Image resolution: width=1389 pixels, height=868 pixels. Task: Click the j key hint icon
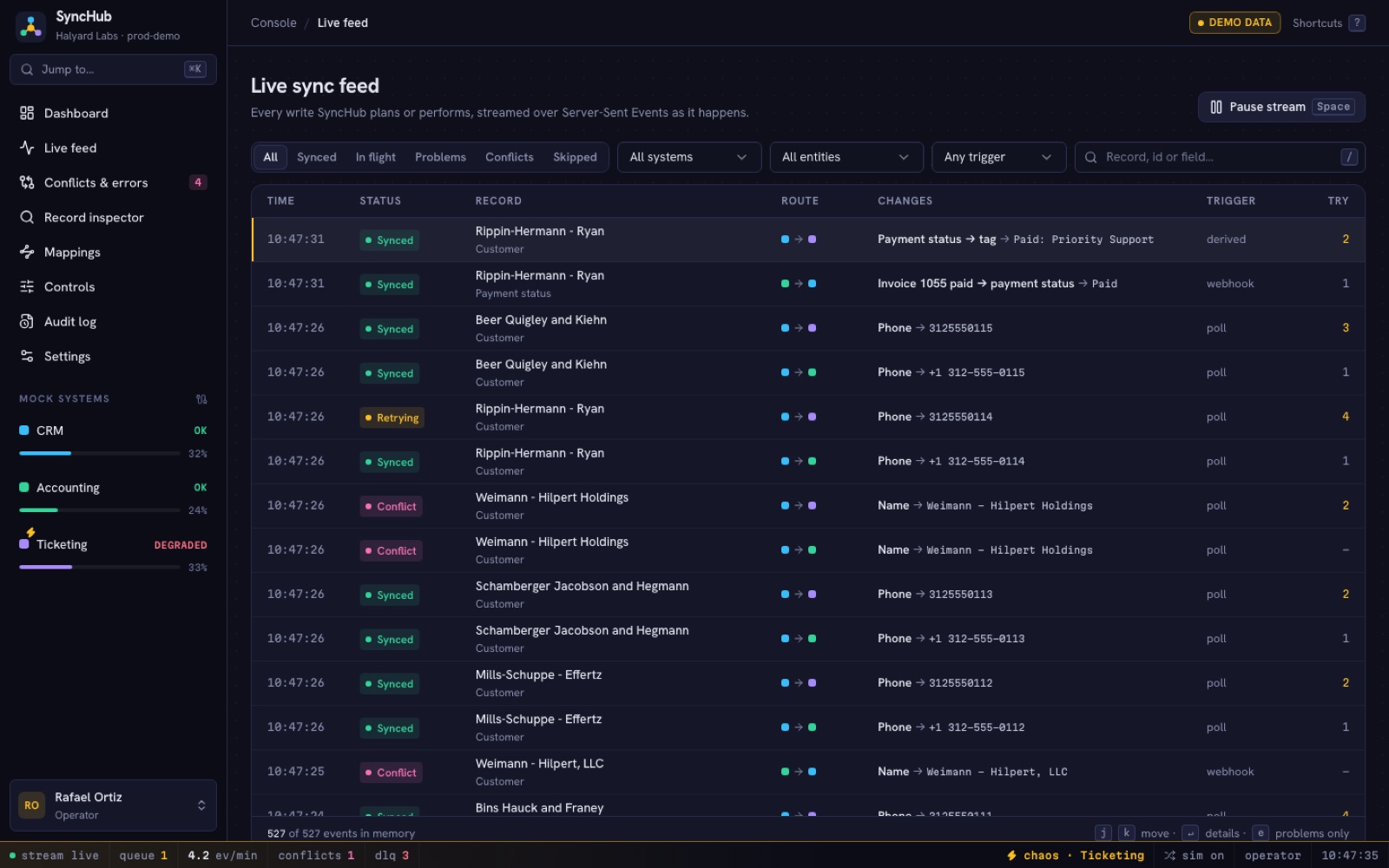[1103, 832]
